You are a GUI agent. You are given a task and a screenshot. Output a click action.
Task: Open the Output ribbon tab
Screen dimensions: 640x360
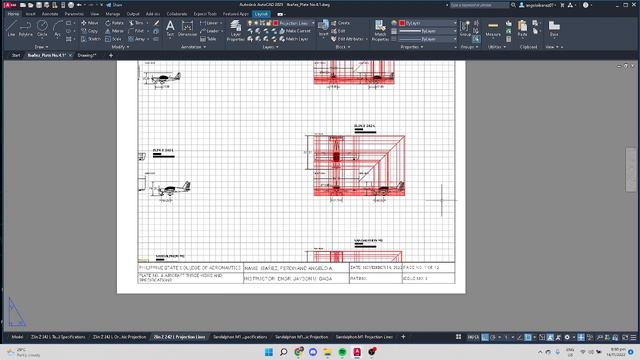[x=133, y=14]
